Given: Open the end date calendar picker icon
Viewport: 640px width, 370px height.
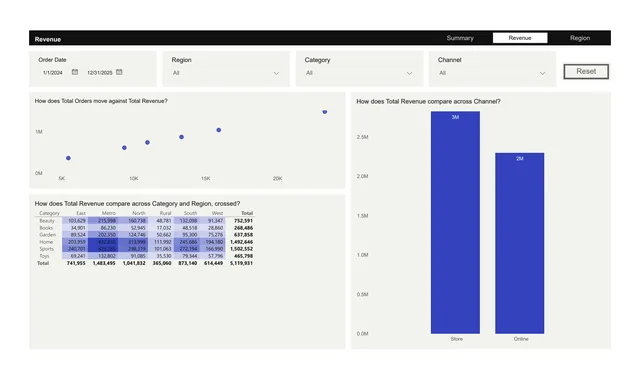Looking at the screenshot, I should [119, 72].
